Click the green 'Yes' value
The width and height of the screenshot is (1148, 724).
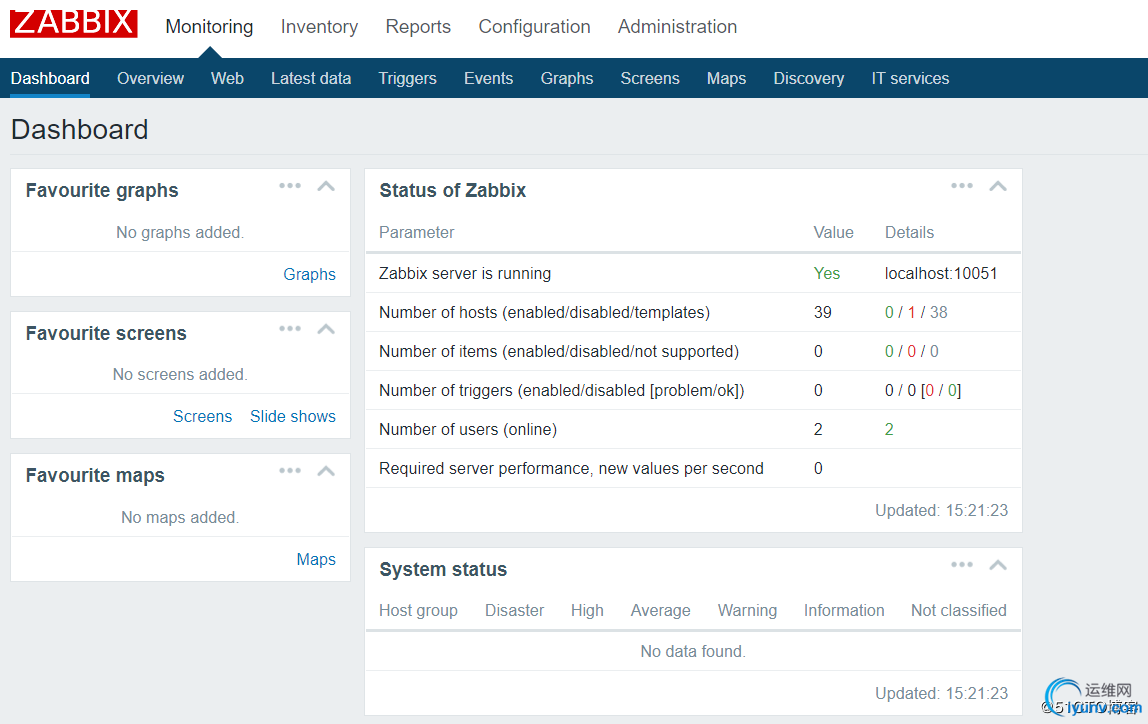(x=827, y=273)
